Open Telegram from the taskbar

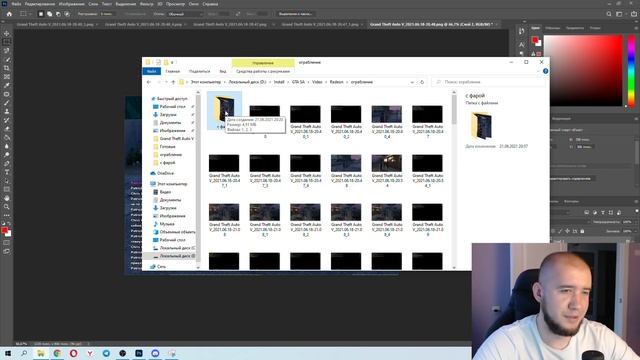click(x=106, y=353)
